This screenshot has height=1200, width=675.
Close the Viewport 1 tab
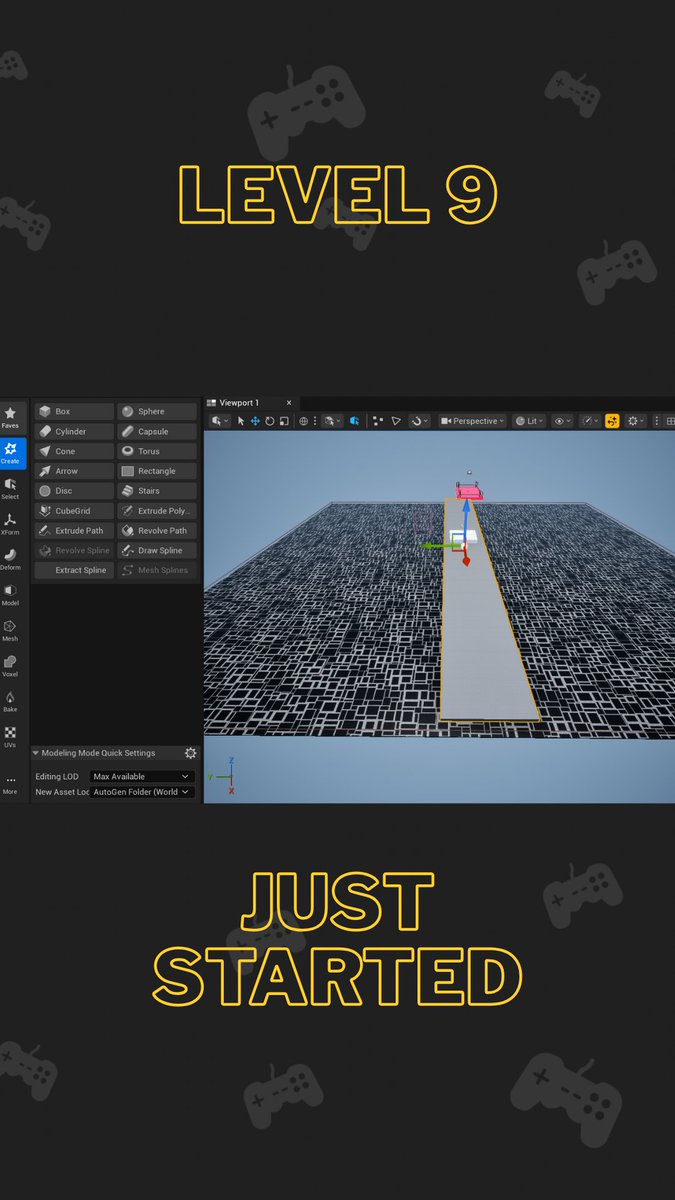tap(289, 402)
